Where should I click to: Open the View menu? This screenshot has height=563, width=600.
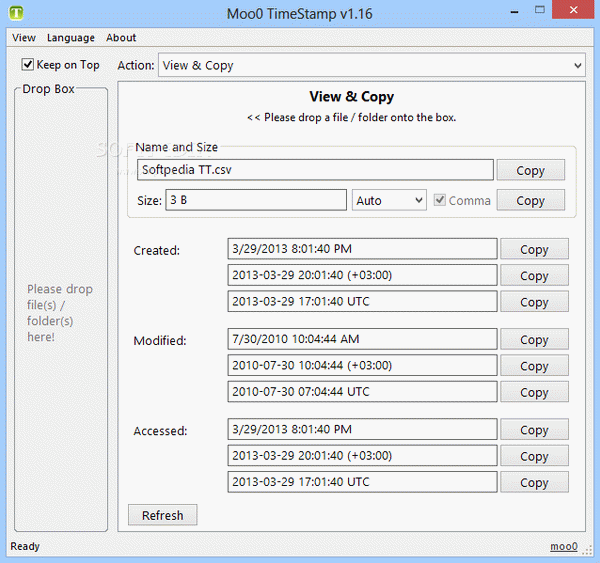[x=24, y=38]
